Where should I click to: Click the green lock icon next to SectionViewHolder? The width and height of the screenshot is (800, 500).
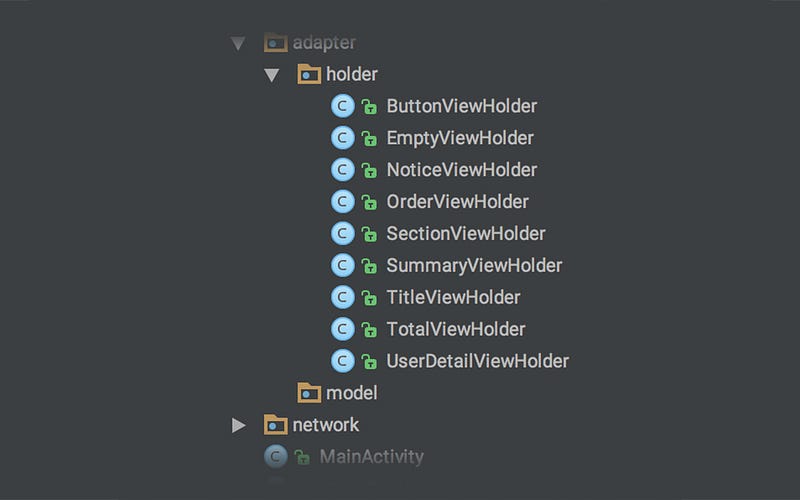(x=369, y=234)
